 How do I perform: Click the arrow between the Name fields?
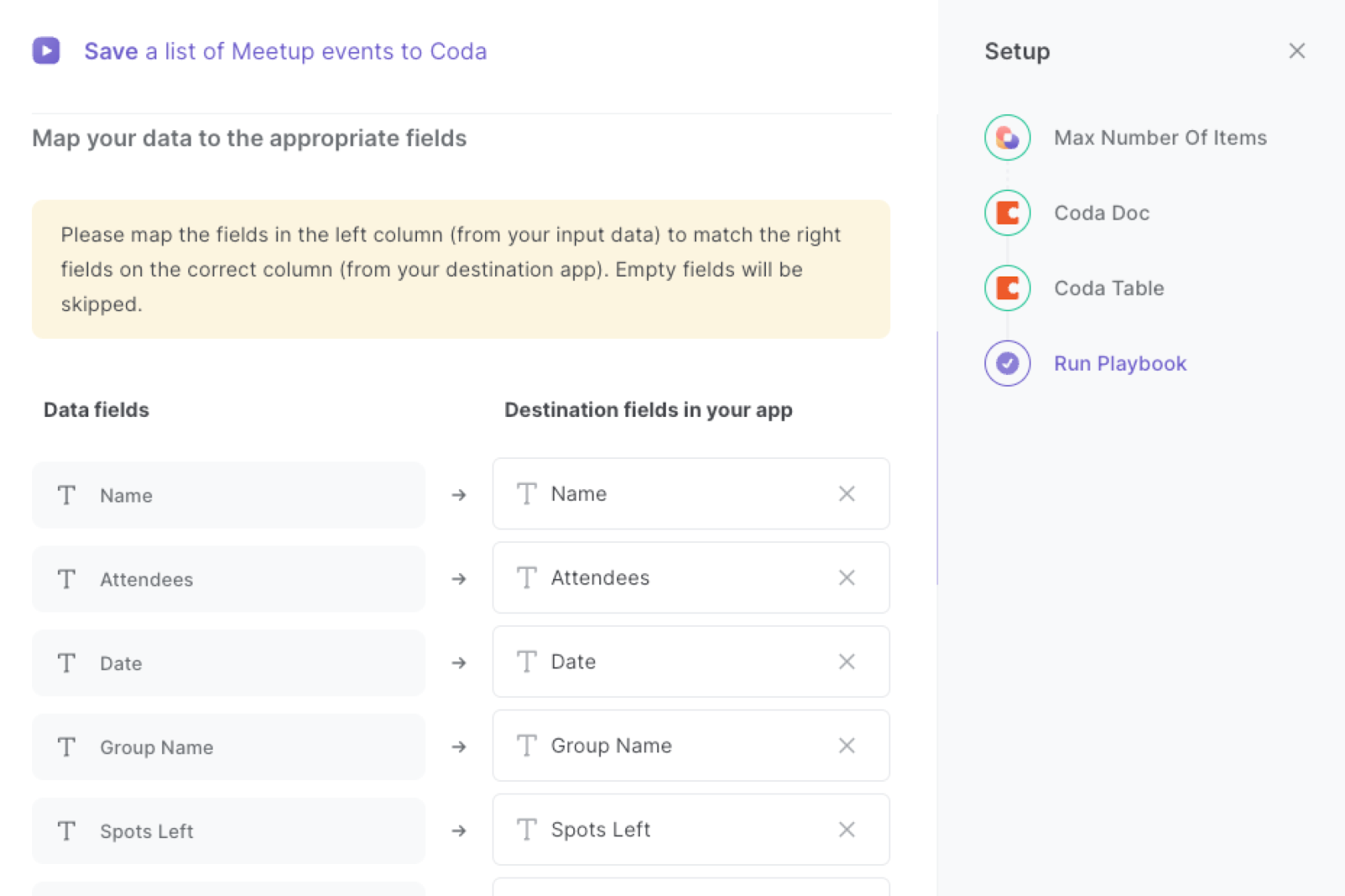pyautogui.click(x=459, y=495)
